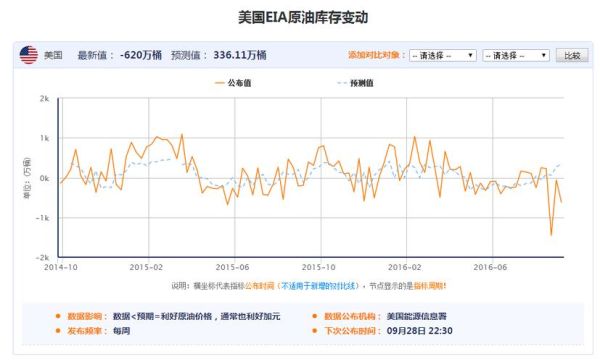Select the frequency value 每周
The height and width of the screenshot is (362, 600).
pyautogui.click(x=121, y=331)
